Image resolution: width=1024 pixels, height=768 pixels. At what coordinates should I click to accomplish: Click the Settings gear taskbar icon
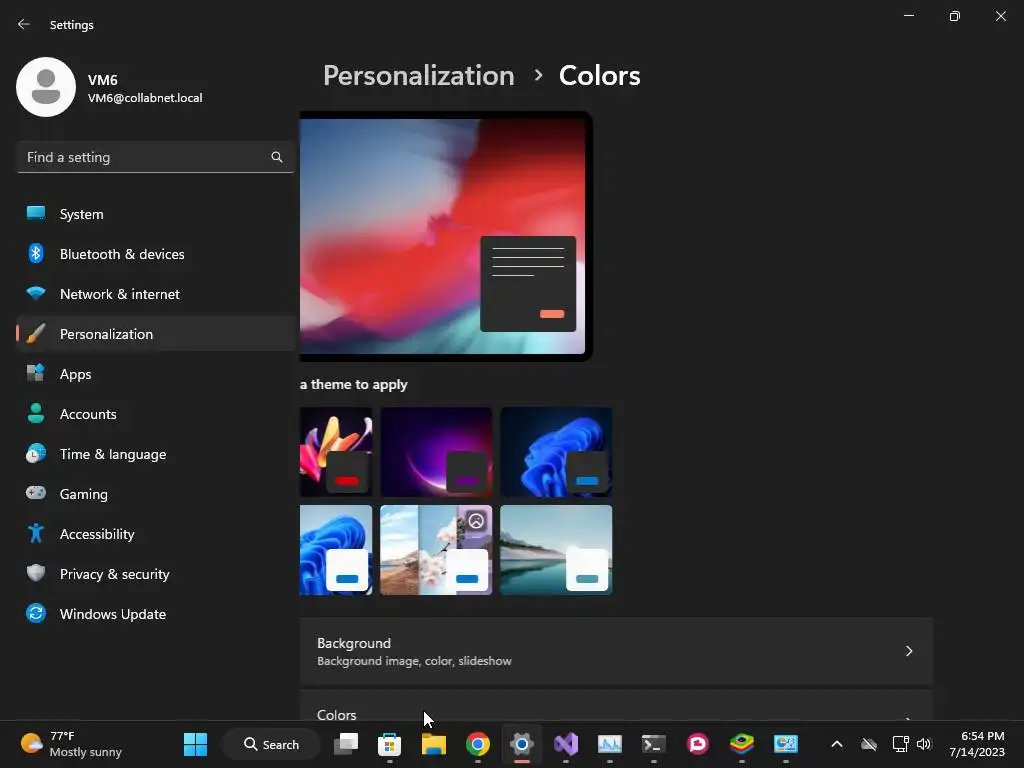point(522,744)
